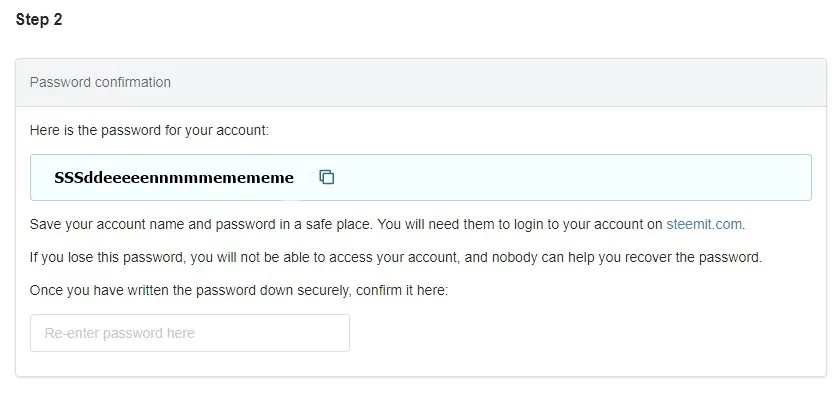This screenshot has width=840, height=393.
Task: Focus the Re-enter password here field
Action: click(190, 333)
